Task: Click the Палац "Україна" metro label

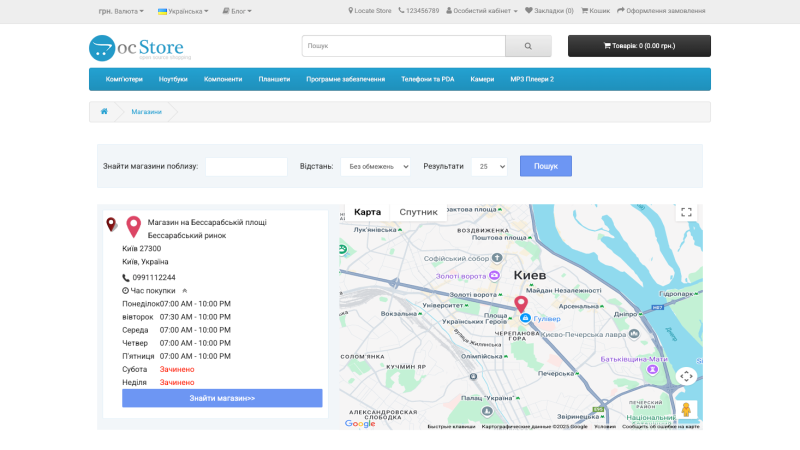Action: click(x=490, y=398)
